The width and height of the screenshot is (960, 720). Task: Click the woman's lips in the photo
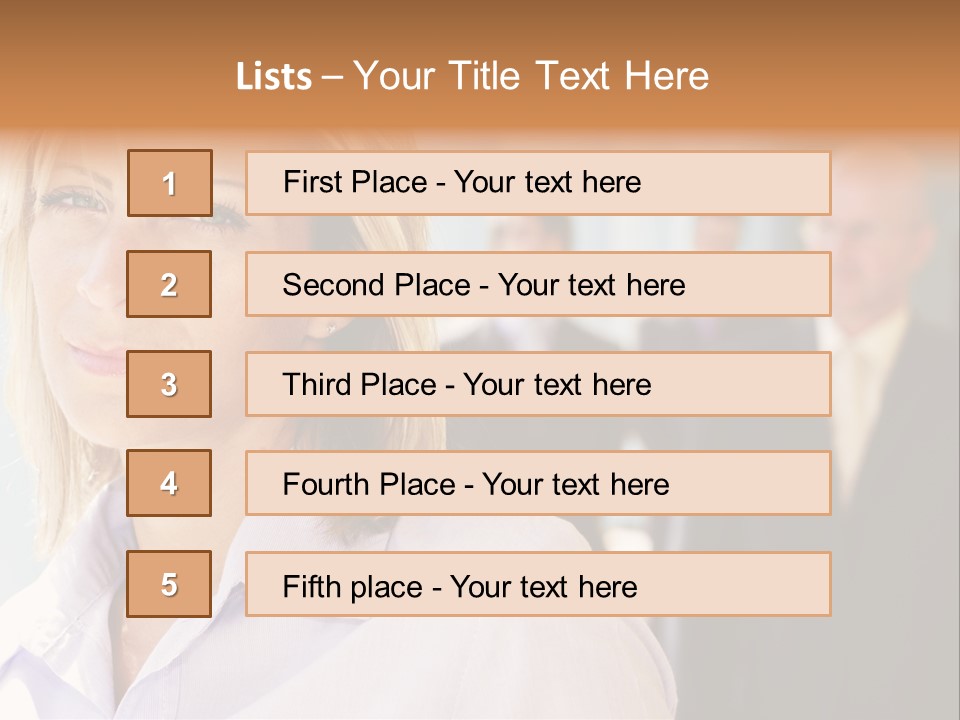click(97, 359)
